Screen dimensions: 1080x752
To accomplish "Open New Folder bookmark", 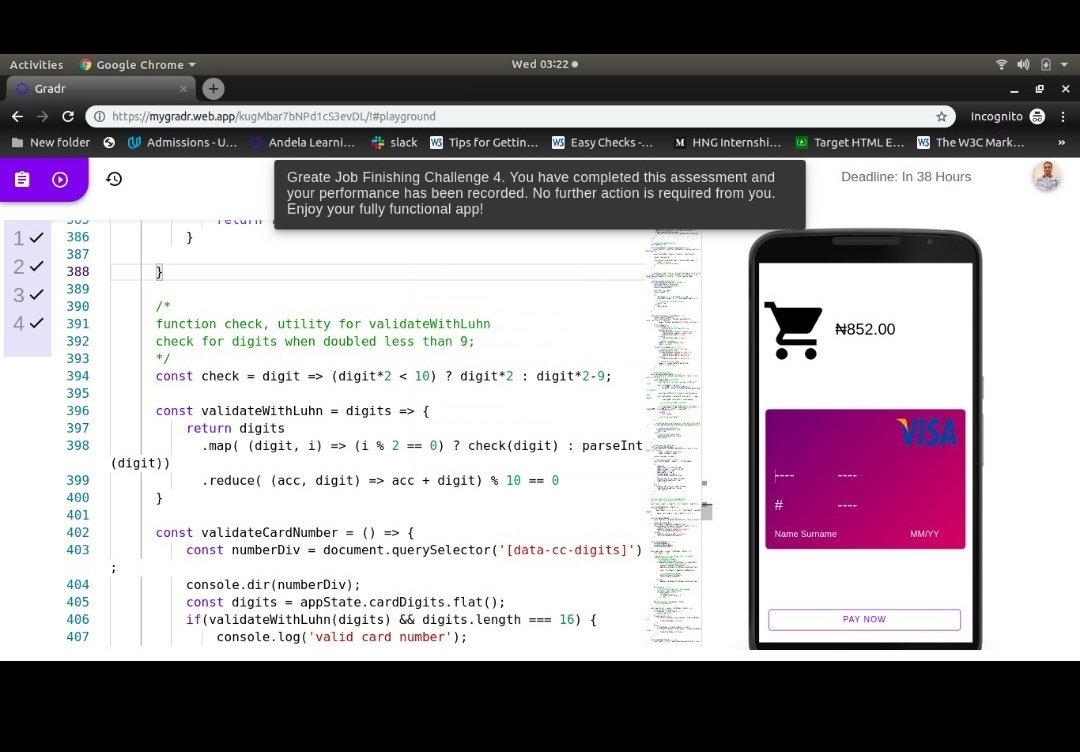I will (x=51, y=143).
